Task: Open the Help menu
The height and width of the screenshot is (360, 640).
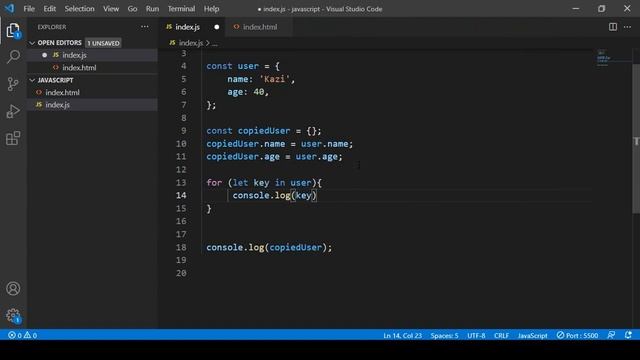Action: 211,9
